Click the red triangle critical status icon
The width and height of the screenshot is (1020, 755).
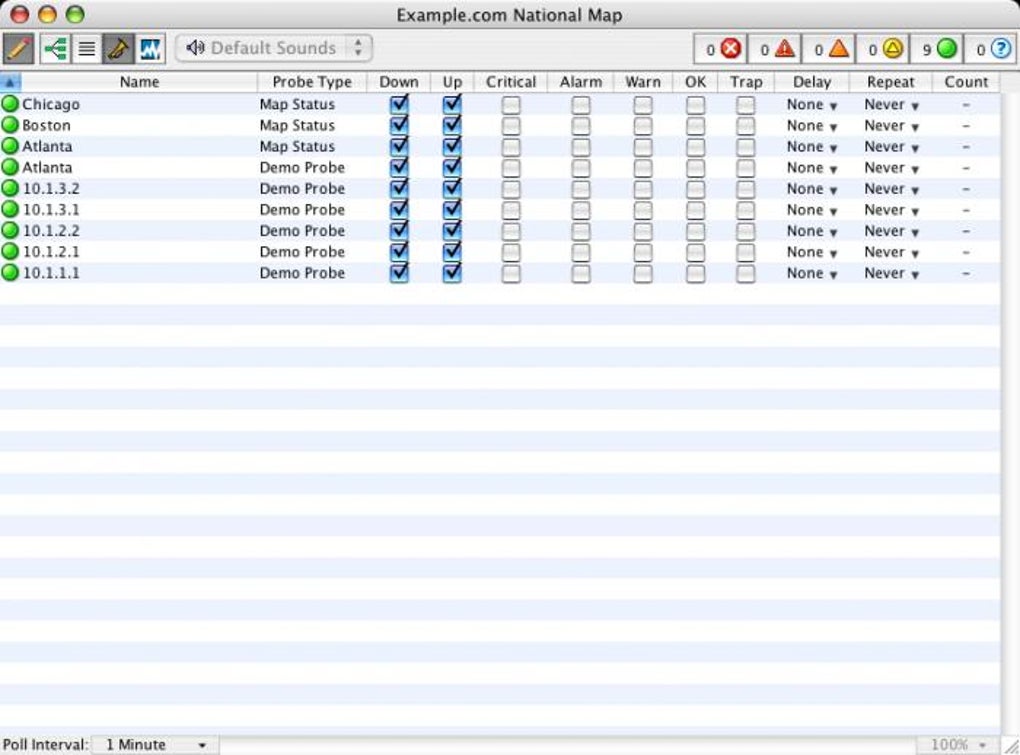[785, 49]
